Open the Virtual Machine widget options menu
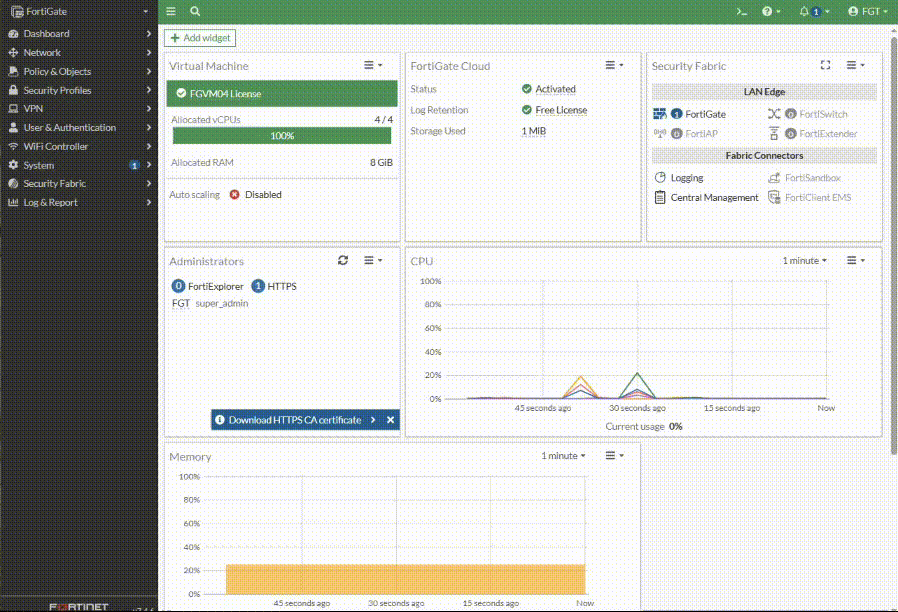The image size is (898, 612). (372, 65)
